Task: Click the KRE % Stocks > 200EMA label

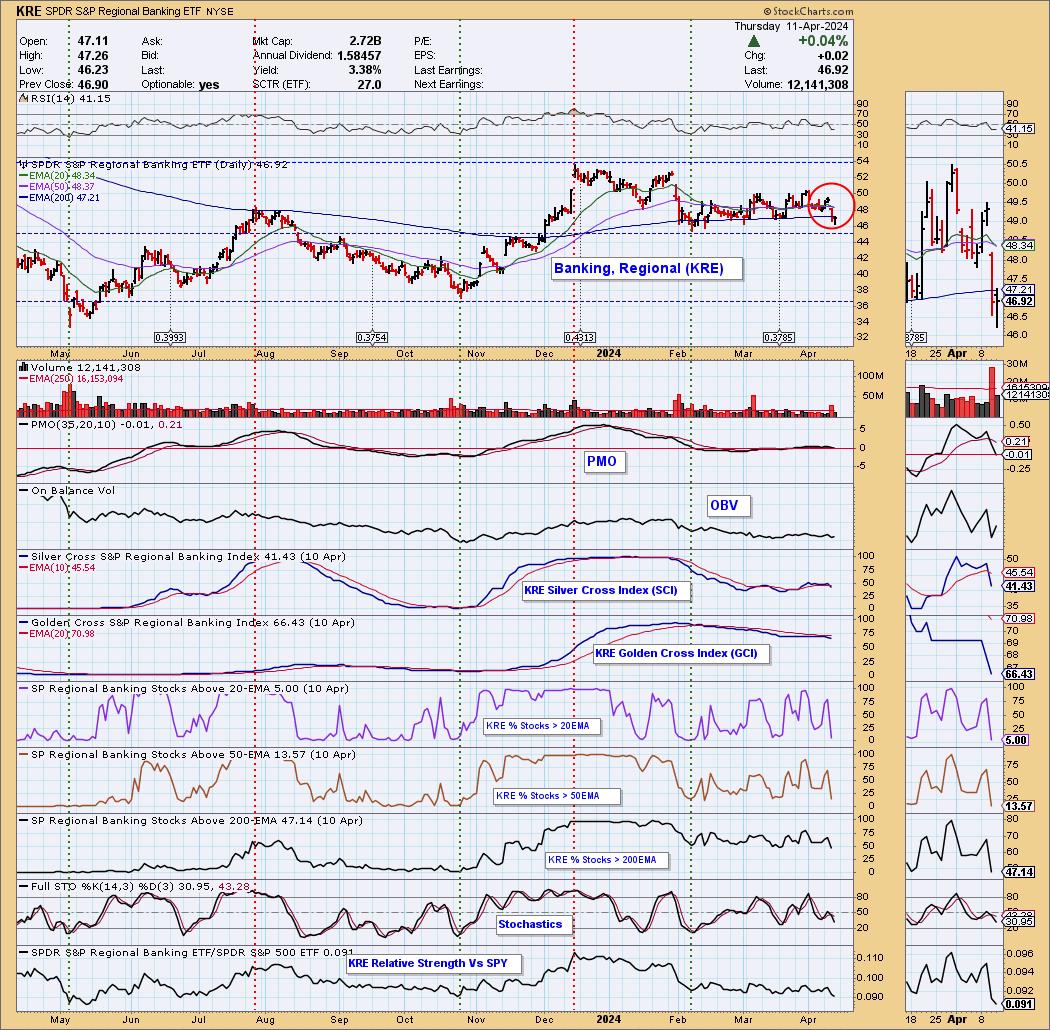Action: (x=607, y=860)
